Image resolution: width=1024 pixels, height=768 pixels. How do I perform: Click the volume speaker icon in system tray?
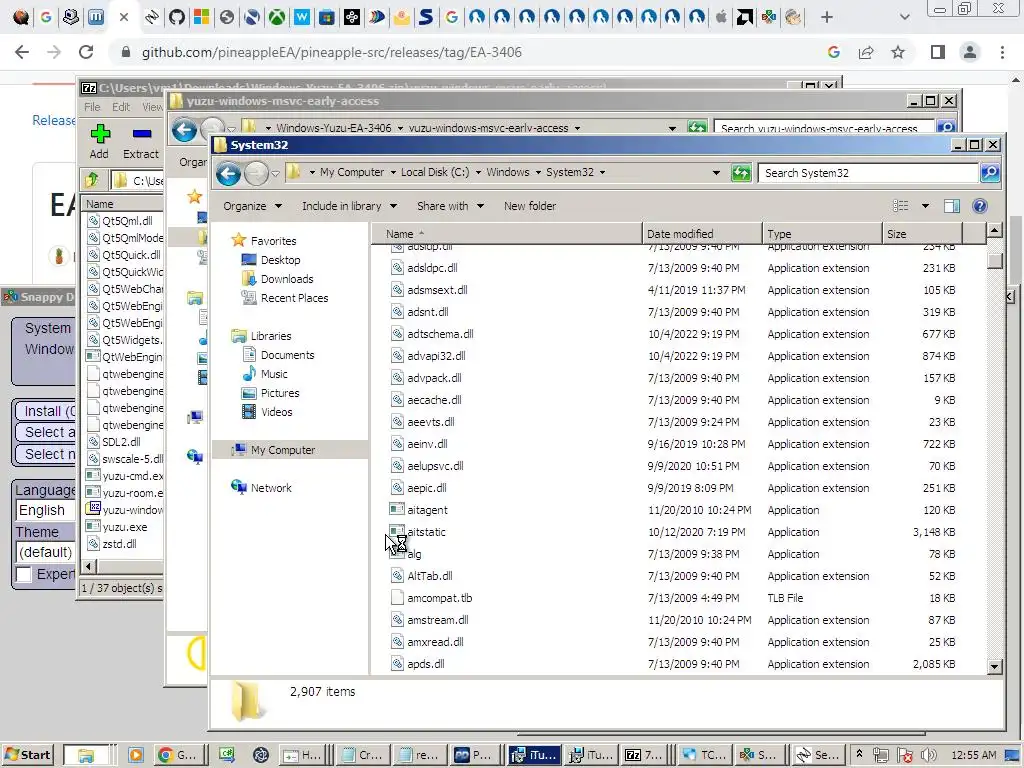point(928,756)
